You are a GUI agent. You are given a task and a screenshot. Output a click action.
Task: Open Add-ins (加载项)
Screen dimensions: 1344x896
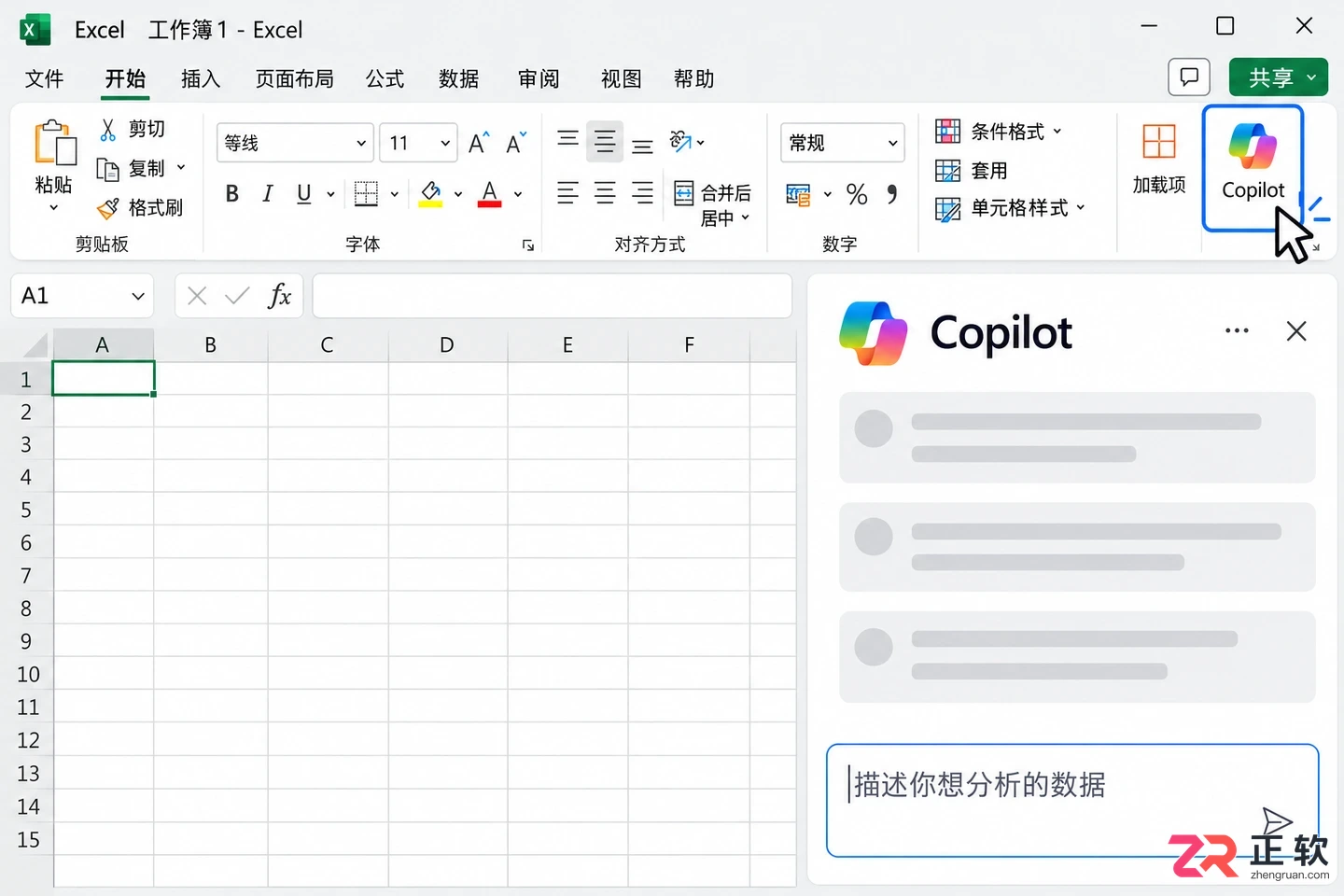pyautogui.click(x=1159, y=159)
